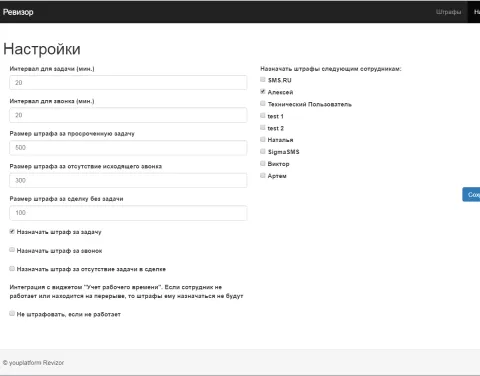Open the partially visible active nav tab
The image size is (480, 376).
(x=474, y=12)
